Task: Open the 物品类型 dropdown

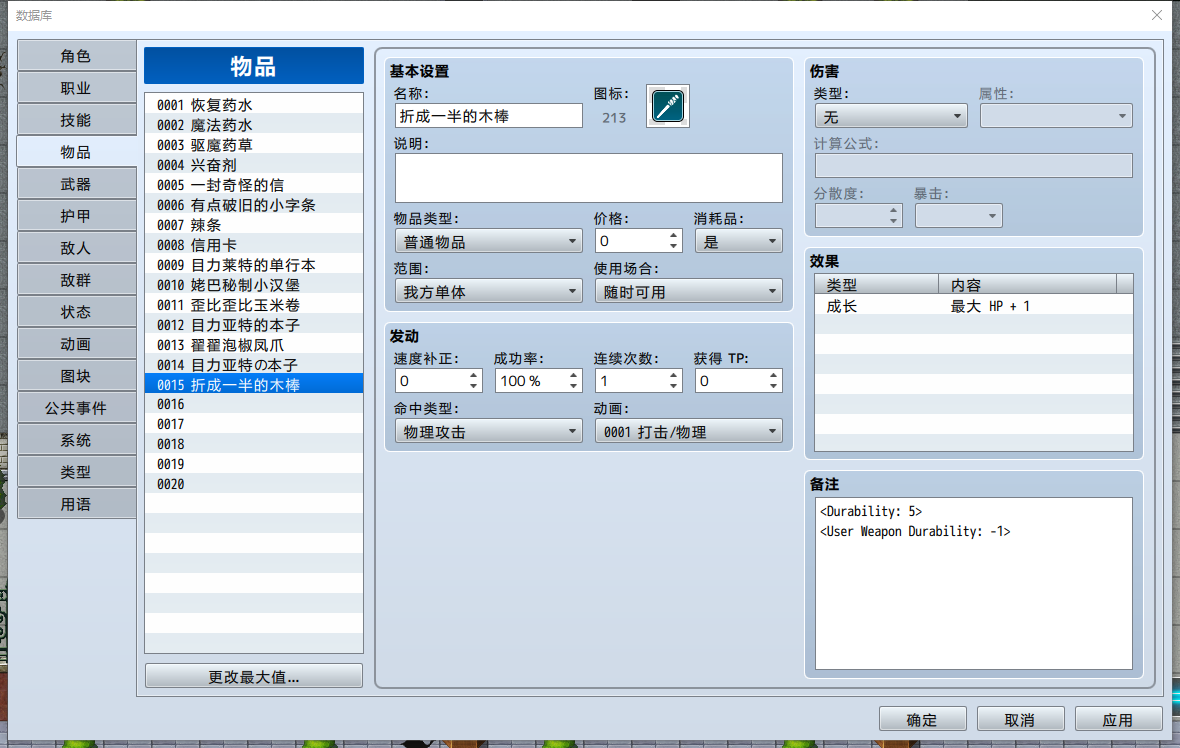Action: point(488,242)
